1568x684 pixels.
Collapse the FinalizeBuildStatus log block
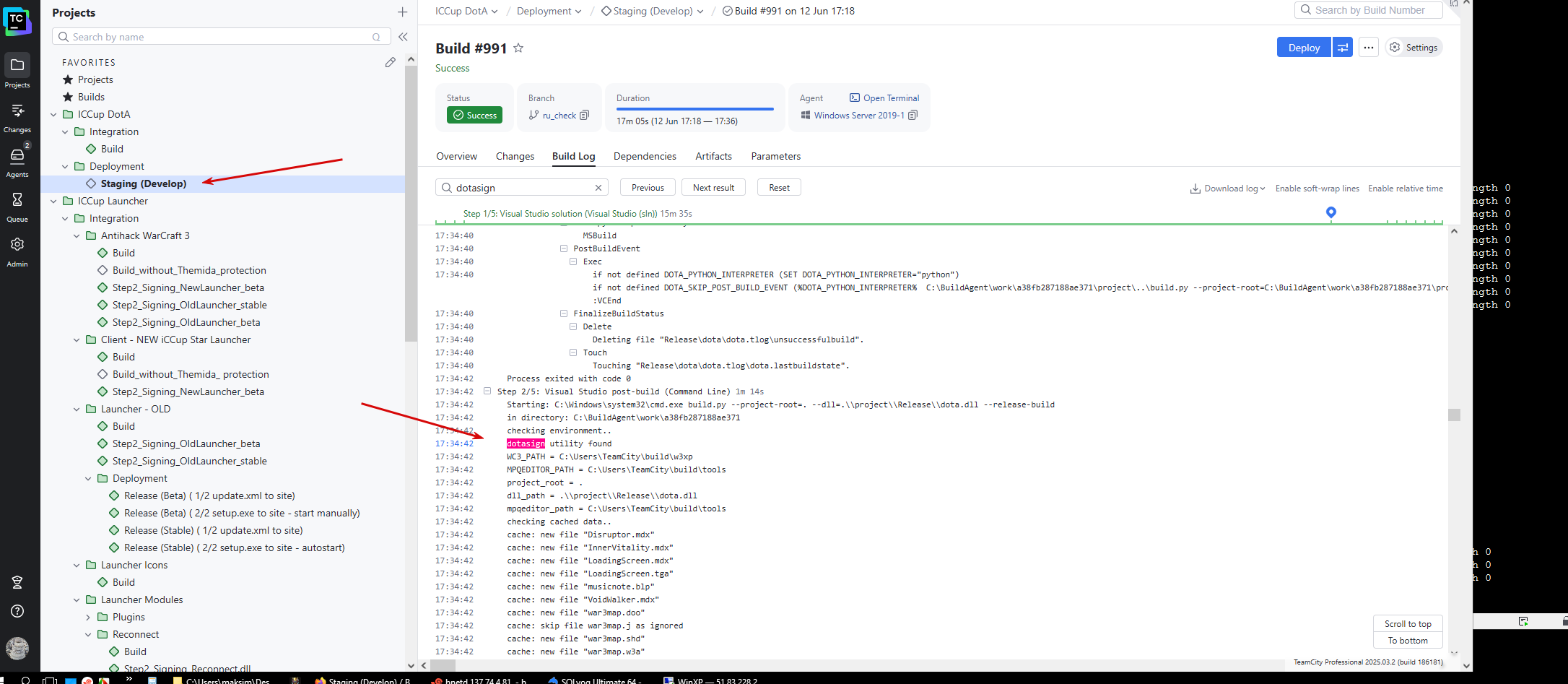(x=564, y=313)
